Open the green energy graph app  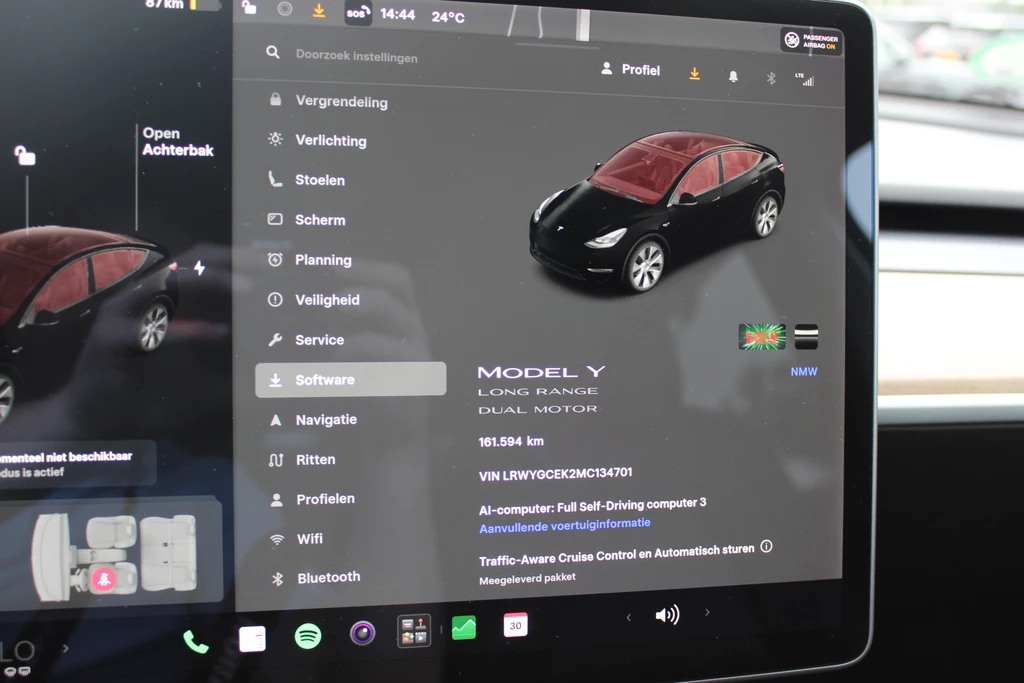click(464, 627)
